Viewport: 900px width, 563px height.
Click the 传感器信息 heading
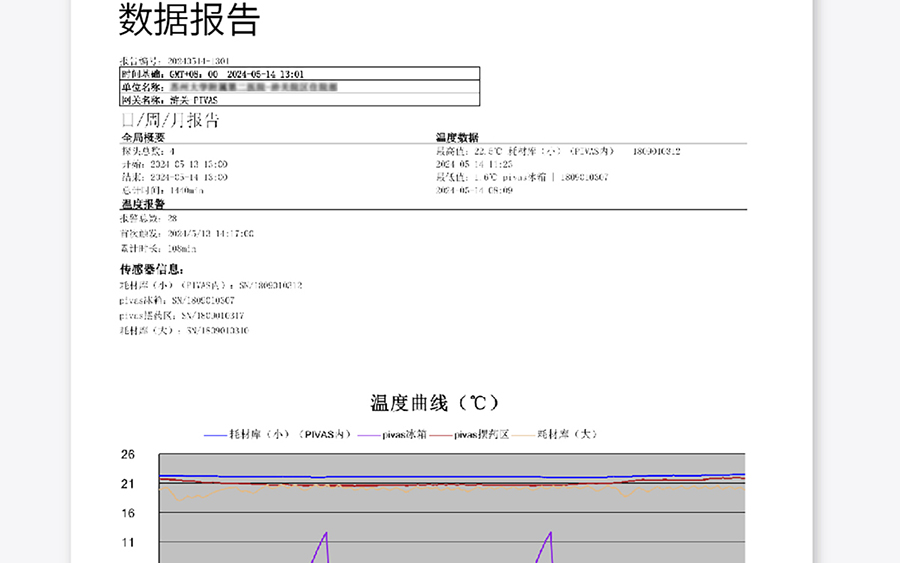pos(152,269)
